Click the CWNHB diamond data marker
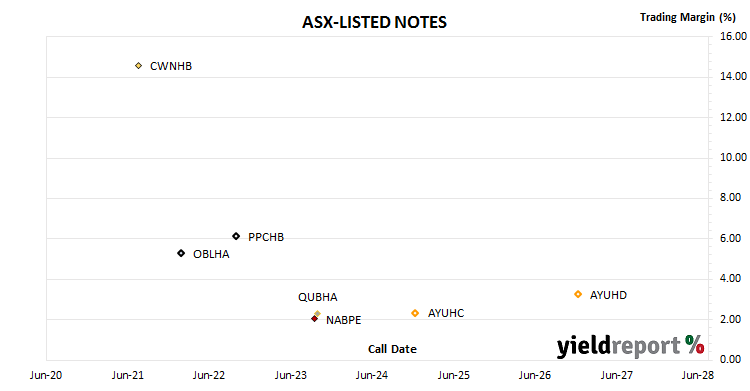The image size is (750, 391). (139, 66)
